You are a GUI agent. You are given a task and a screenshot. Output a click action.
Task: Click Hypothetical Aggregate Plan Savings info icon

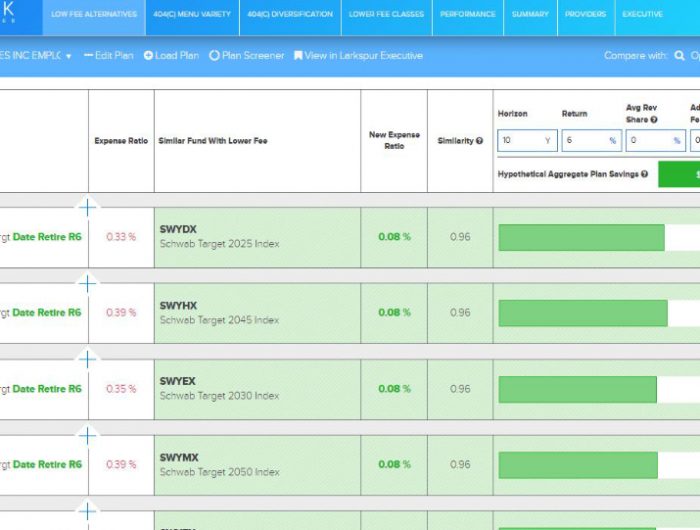(645, 174)
